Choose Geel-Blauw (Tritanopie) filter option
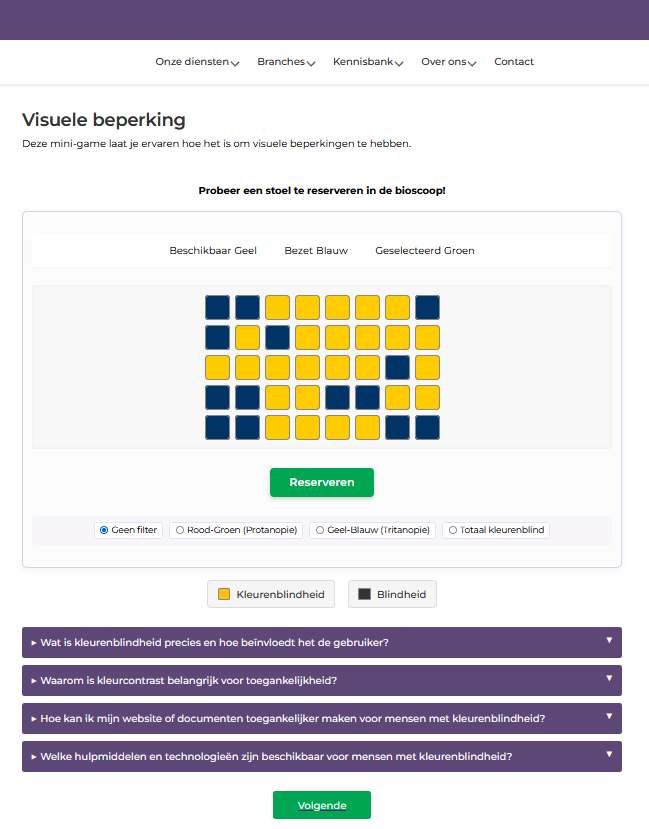649x829 pixels. pyautogui.click(x=320, y=530)
